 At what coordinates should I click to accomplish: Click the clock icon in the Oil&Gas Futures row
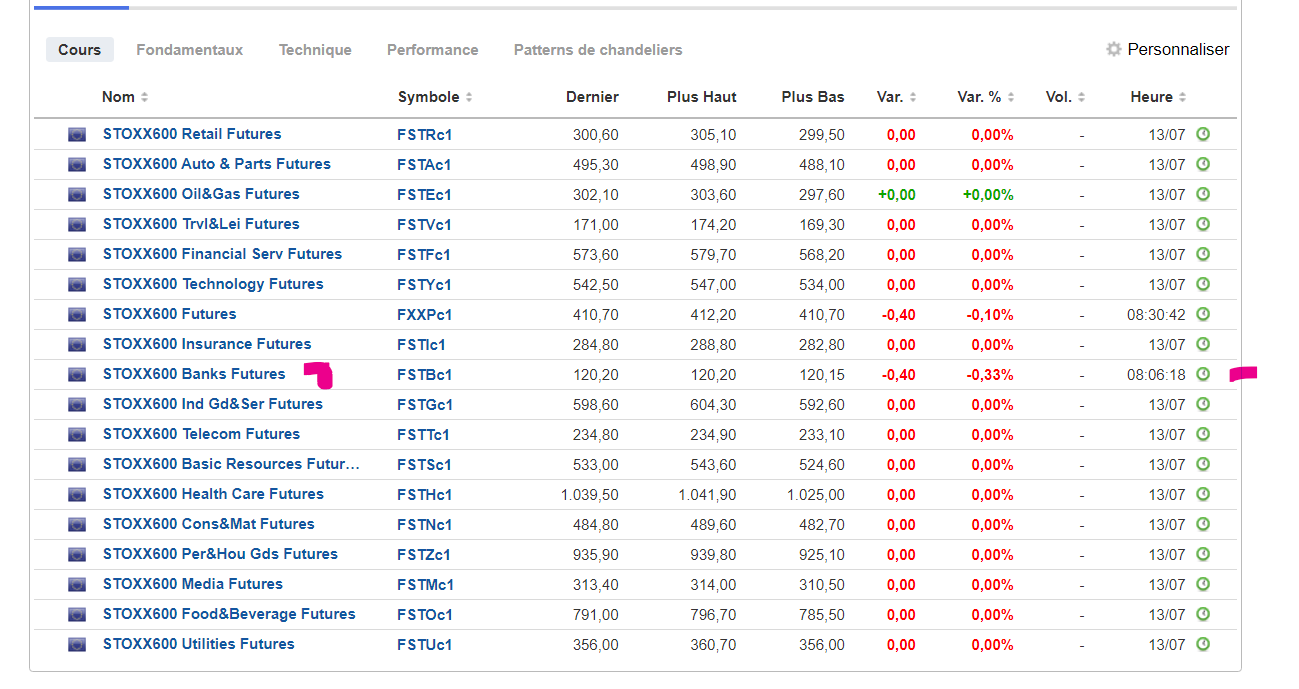pos(1203,194)
